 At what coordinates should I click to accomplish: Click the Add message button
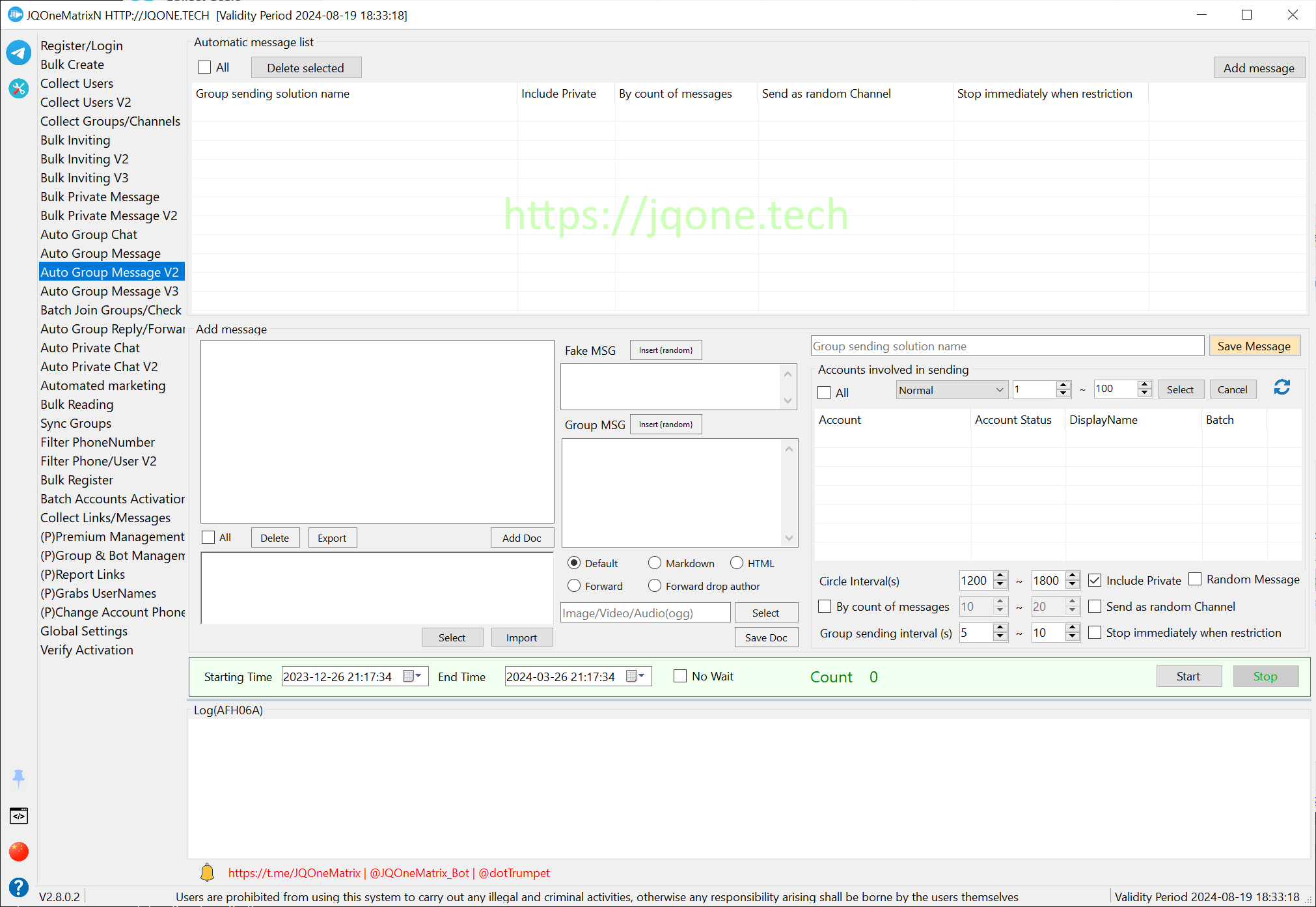coord(1259,68)
